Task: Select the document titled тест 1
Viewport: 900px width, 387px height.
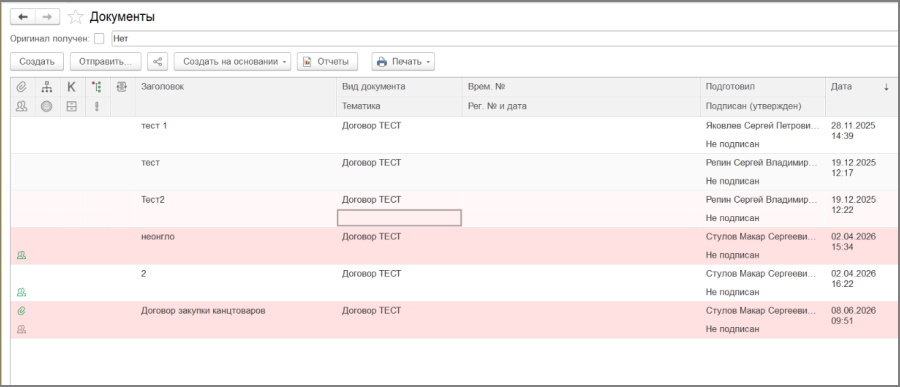Action: [154, 126]
